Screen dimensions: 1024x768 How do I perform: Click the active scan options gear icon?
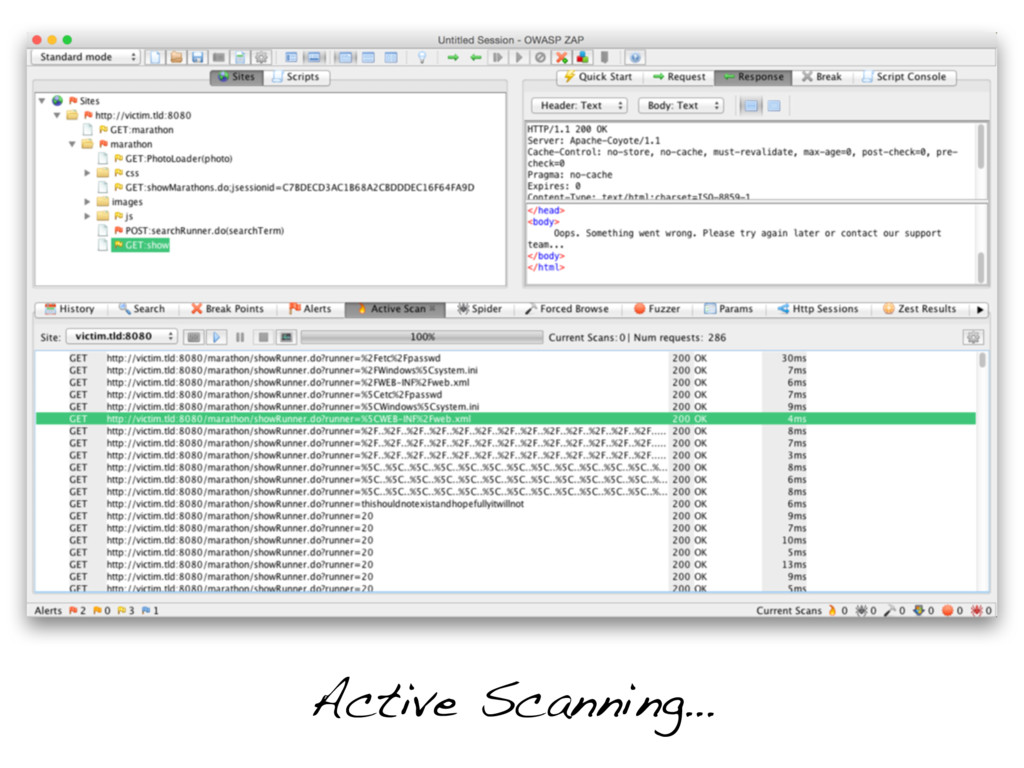pos(973,338)
